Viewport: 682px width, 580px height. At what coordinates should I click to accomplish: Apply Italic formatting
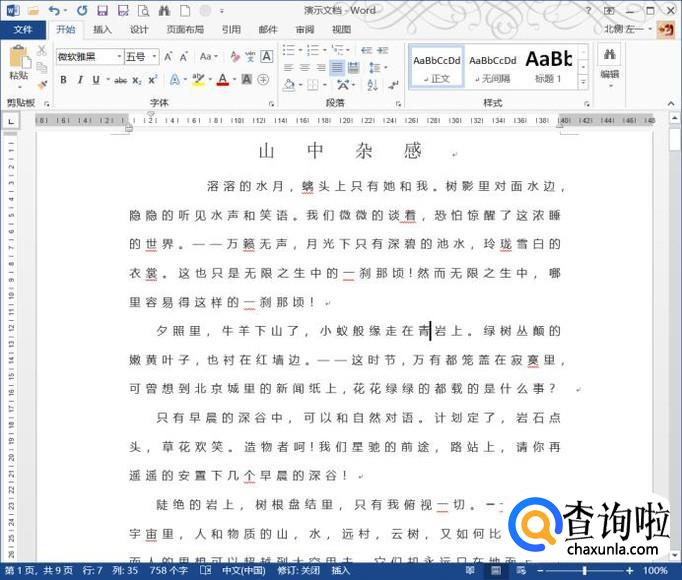tap(81, 80)
